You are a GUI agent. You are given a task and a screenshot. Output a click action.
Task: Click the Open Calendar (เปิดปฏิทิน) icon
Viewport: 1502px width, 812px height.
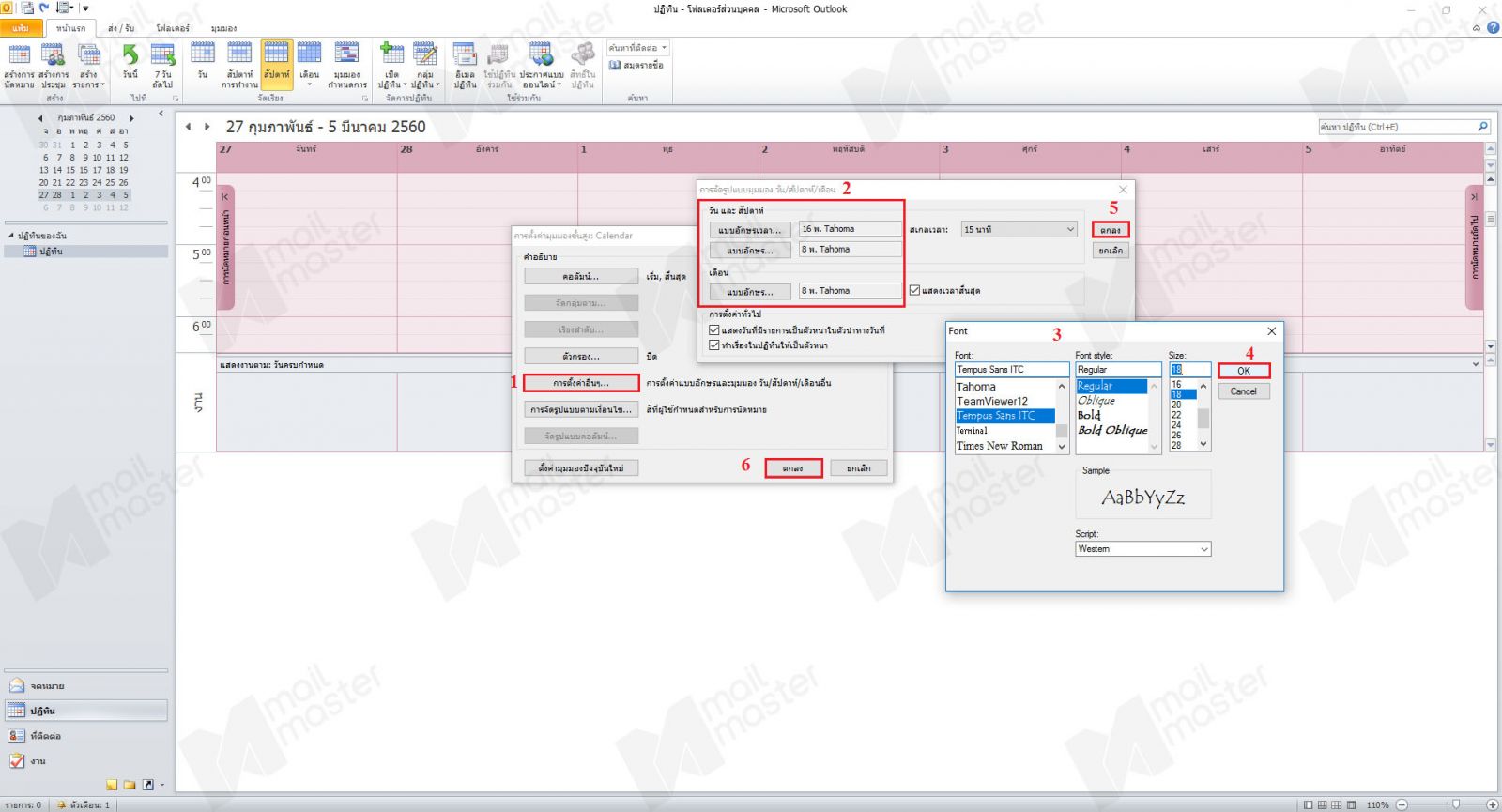pyautogui.click(x=392, y=66)
